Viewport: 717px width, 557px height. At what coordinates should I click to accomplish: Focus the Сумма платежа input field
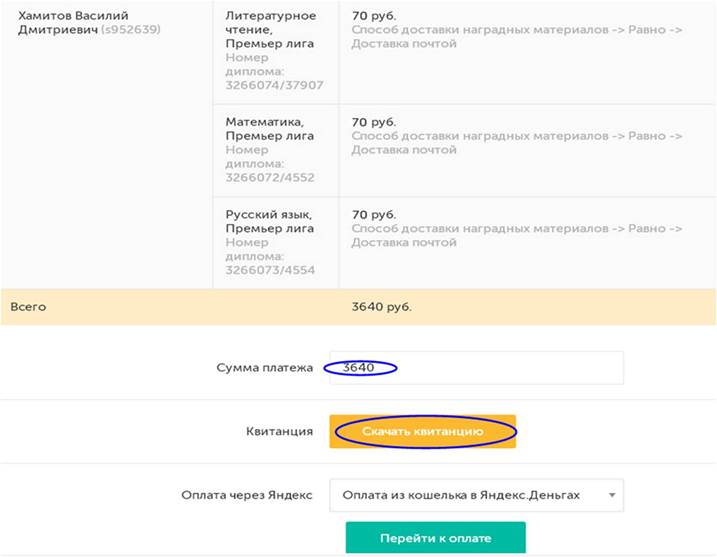point(476,368)
